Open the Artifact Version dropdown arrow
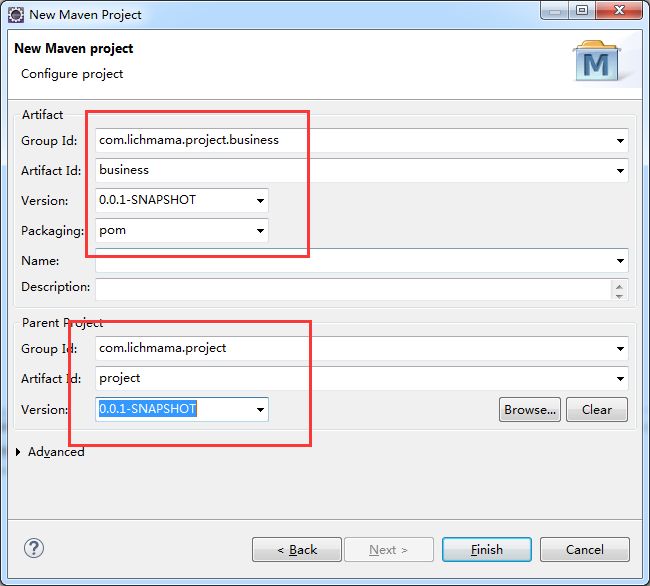Viewport: 650px width, 586px height. (x=260, y=201)
